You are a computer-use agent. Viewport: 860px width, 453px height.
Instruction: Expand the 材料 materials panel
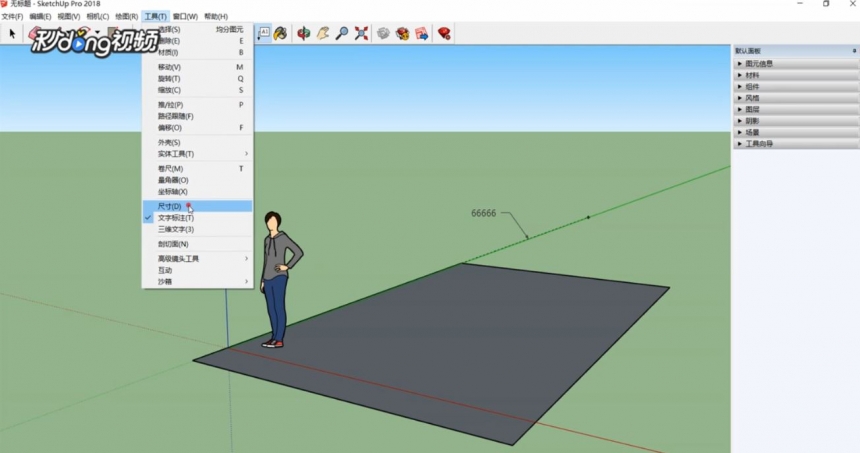click(x=752, y=75)
